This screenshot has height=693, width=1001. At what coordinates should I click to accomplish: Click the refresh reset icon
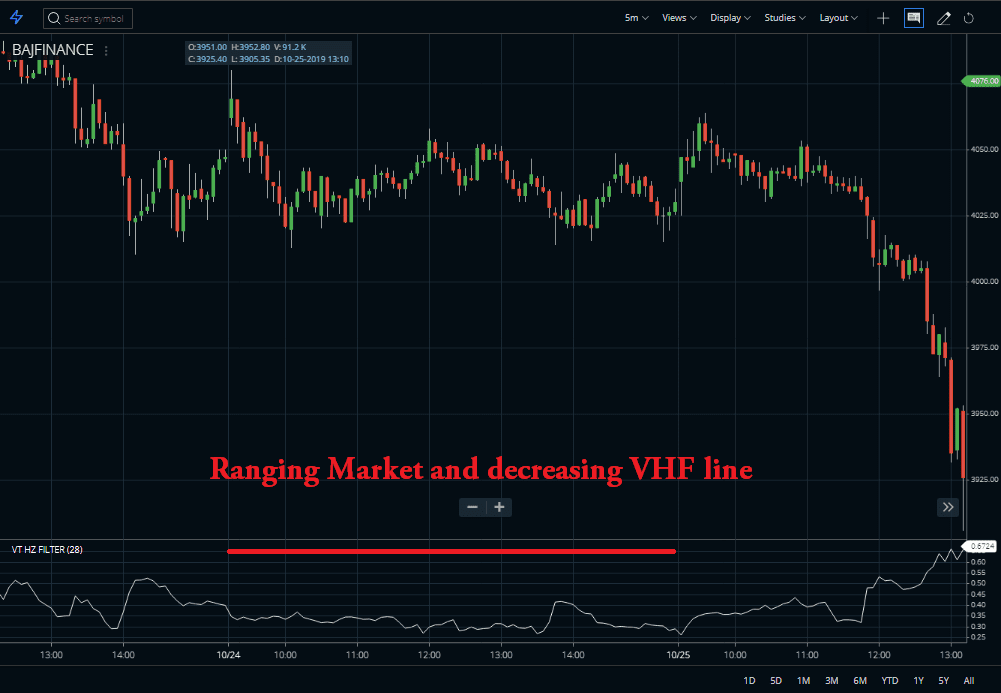pyautogui.click(x=968, y=19)
